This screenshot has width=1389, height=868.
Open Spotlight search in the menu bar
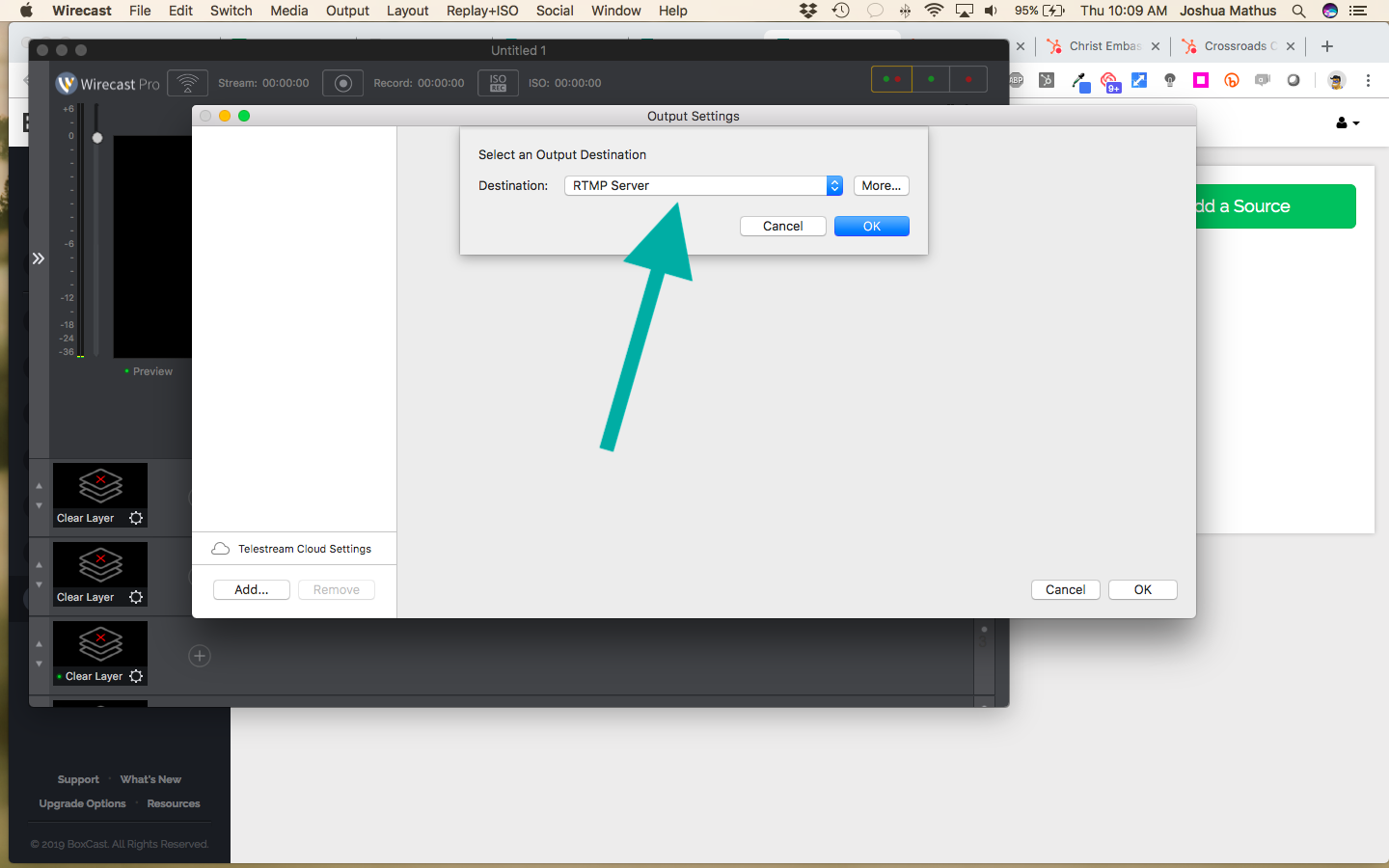1298,11
